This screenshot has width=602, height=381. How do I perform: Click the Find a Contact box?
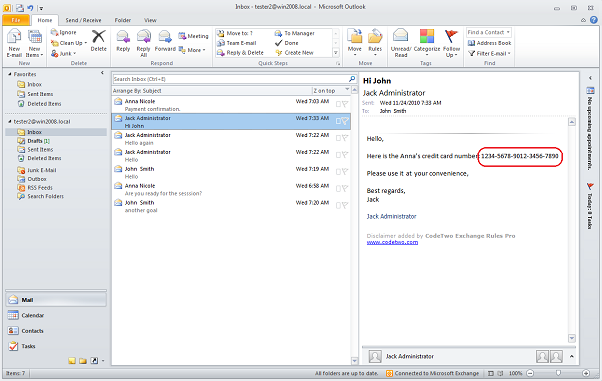(x=489, y=32)
